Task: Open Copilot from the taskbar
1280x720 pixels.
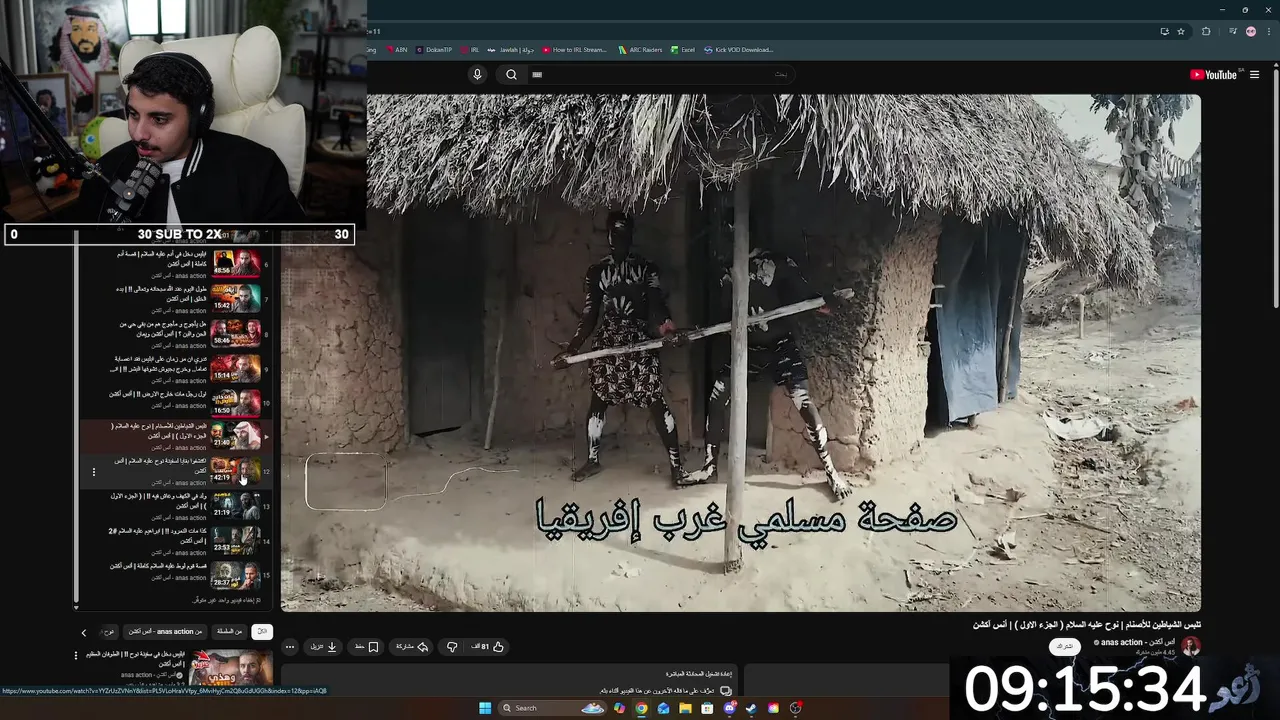Action: tap(619, 708)
